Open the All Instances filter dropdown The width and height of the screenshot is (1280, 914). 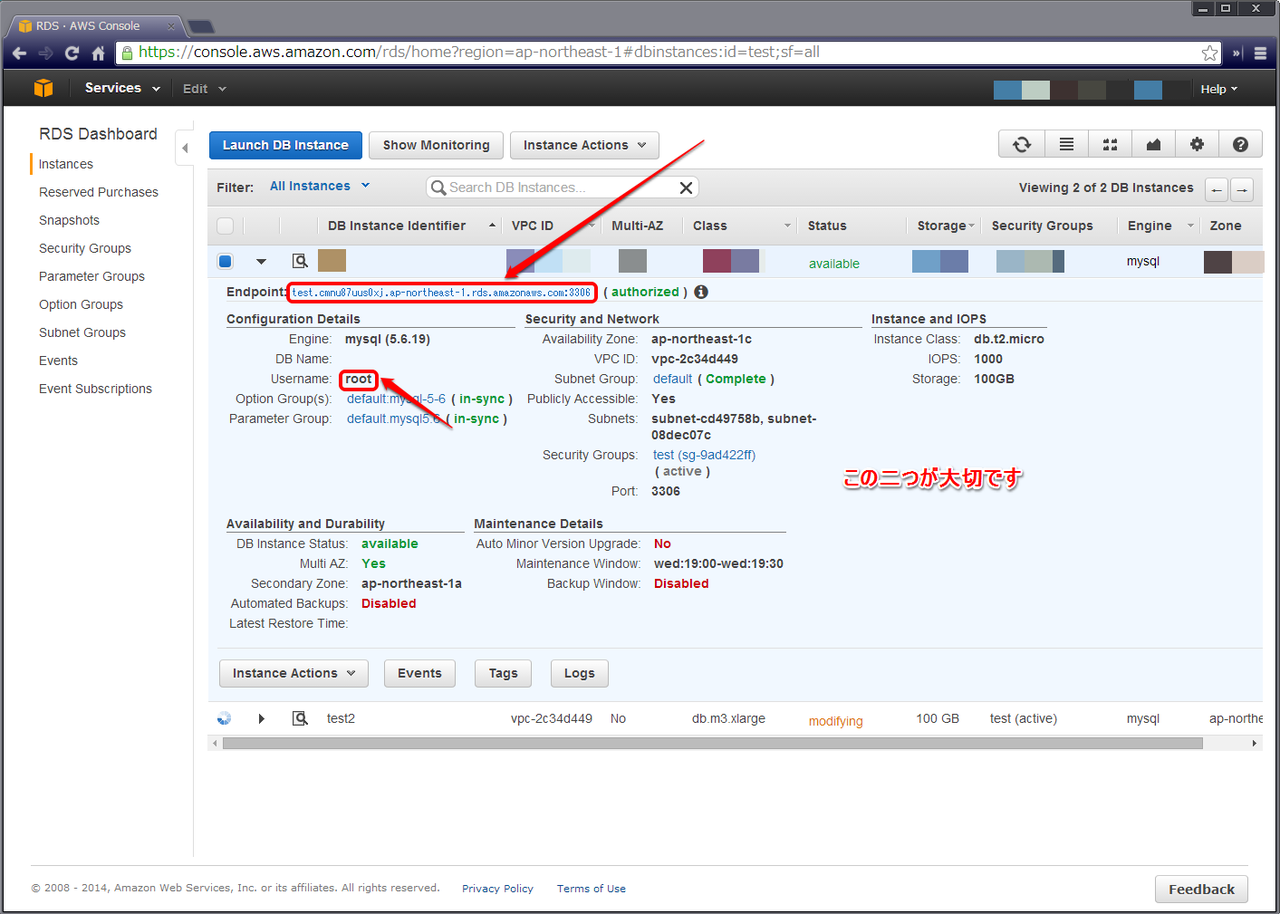point(320,186)
